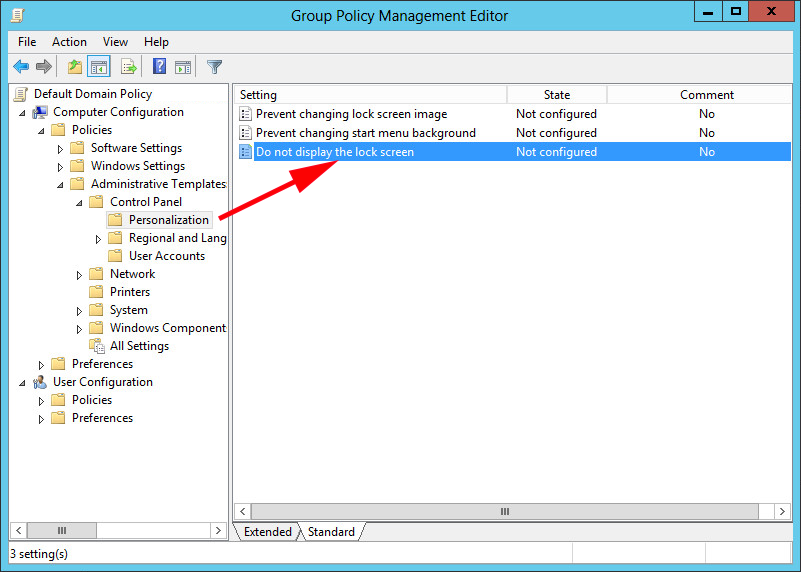Screen dimensions: 801x572
Task: Click the All Settings folder icon
Action: click(x=97, y=346)
